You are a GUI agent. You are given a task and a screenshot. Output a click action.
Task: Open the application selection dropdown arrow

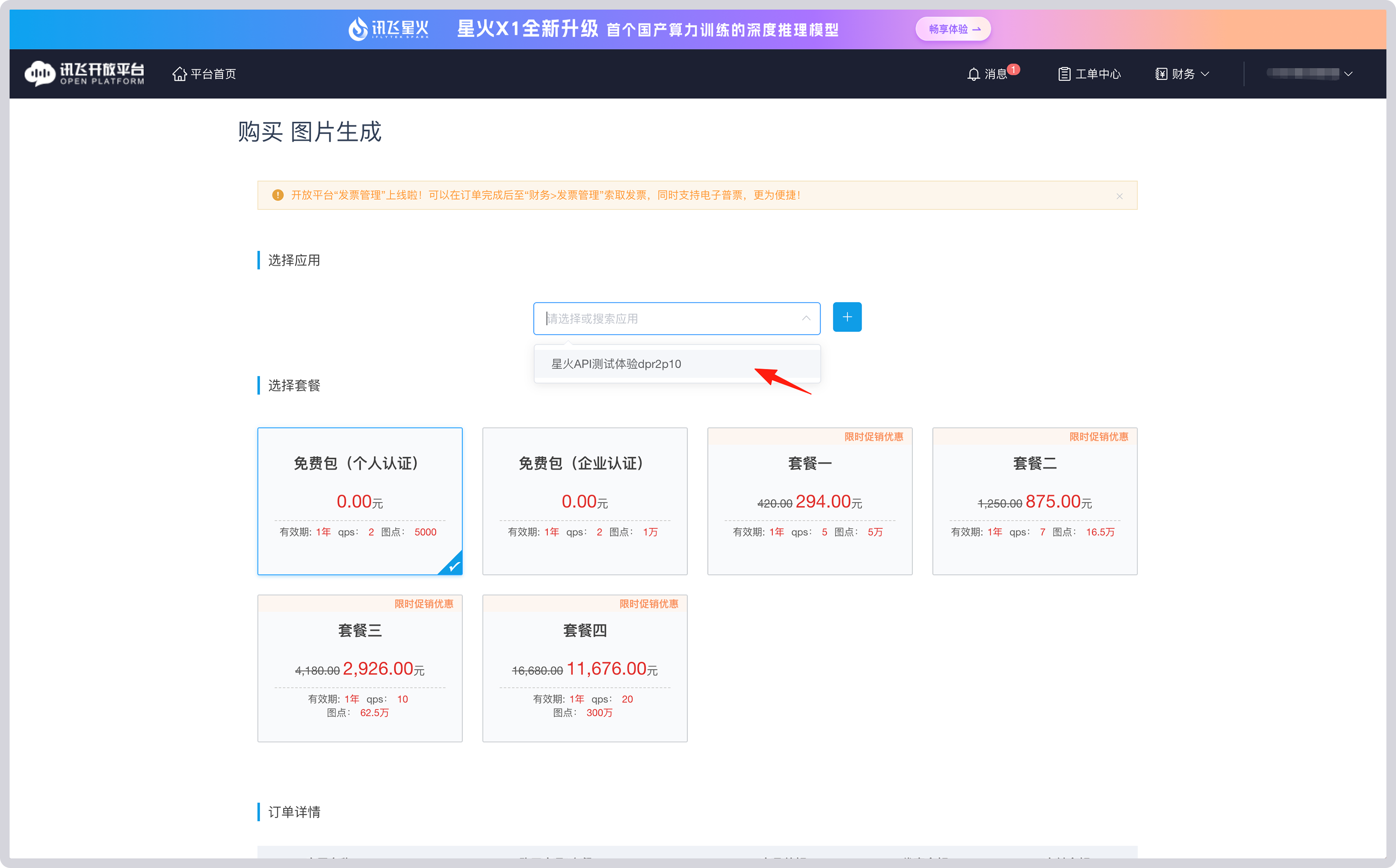[x=807, y=318]
